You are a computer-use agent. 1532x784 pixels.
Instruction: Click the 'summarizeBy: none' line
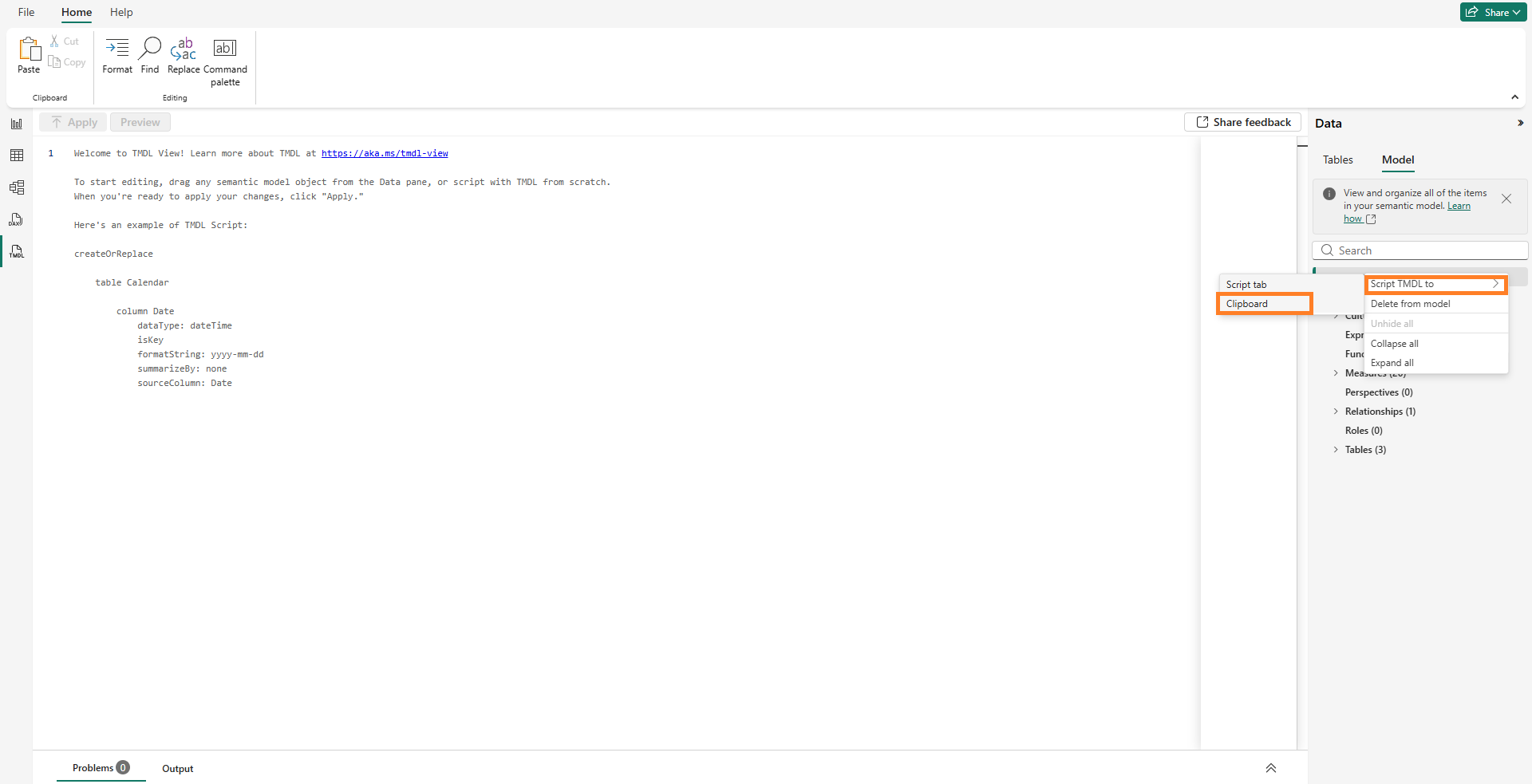tap(182, 368)
